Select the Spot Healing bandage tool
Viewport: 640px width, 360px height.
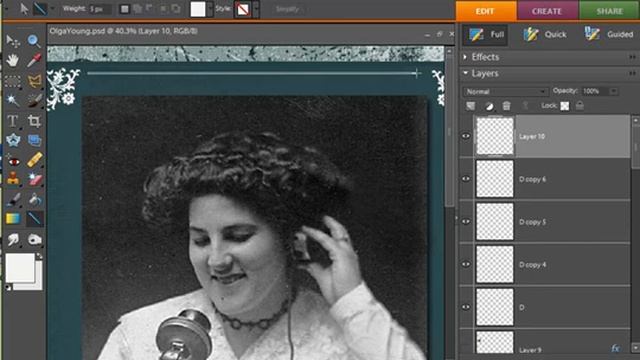[x=34, y=160]
